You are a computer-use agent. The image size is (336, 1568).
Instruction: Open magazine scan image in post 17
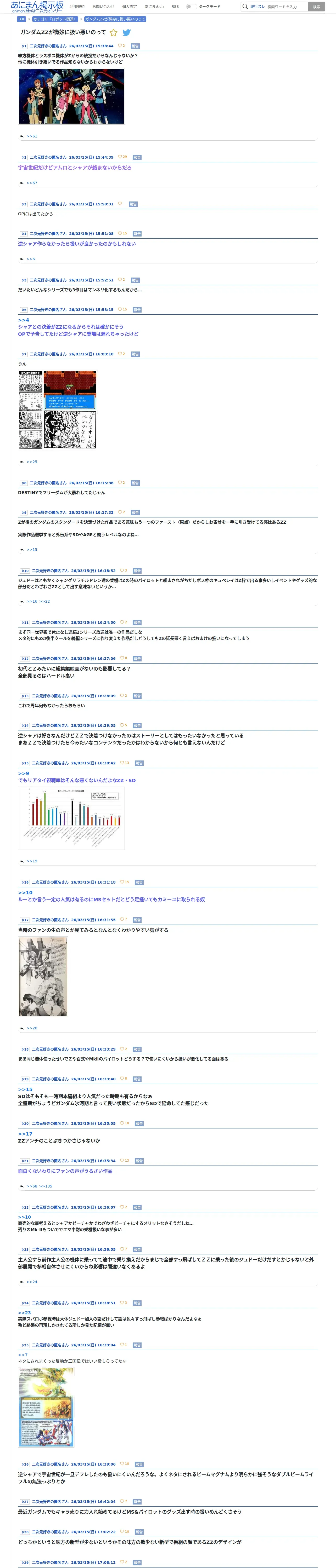(x=43, y=977)
